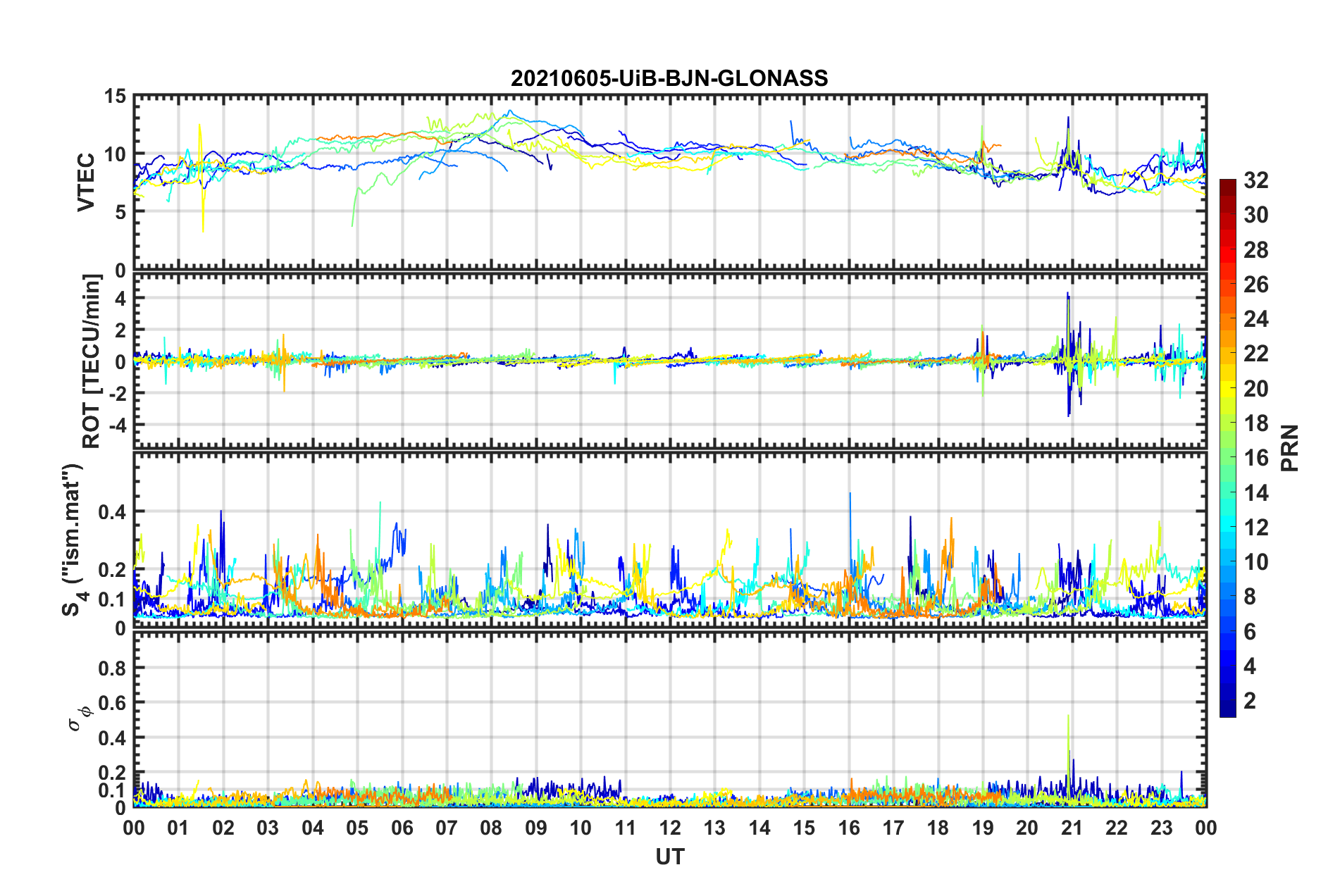Click colorbar tick label 4
This screenshot has height=896, width=1340.
(1249, 666)
